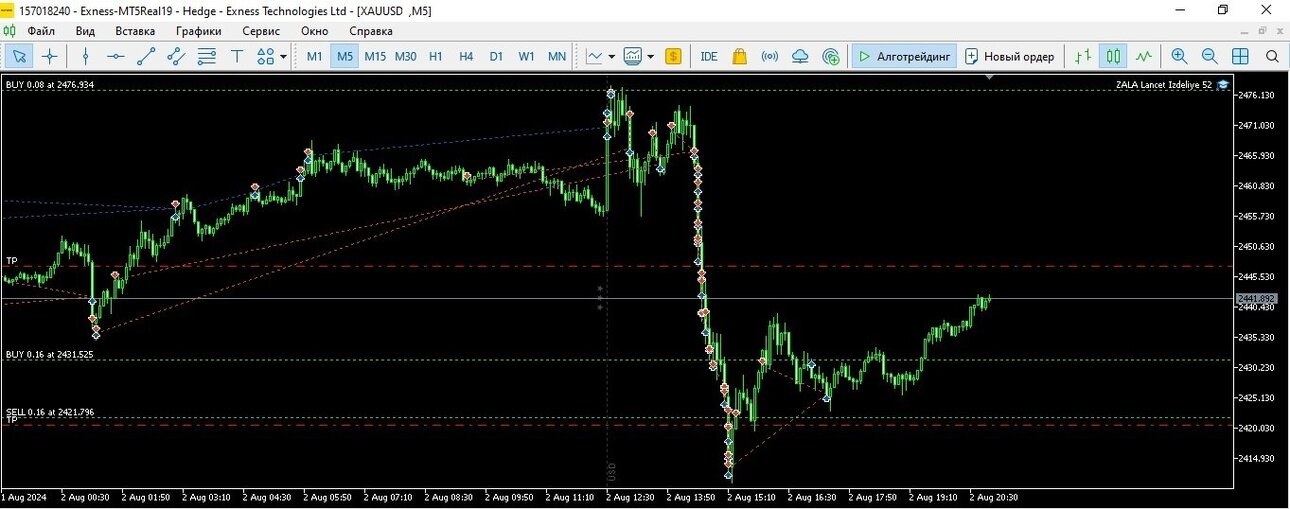Activate the crosshair tool
Viewport: 1290px width, 509px height.
coord(49,56)
